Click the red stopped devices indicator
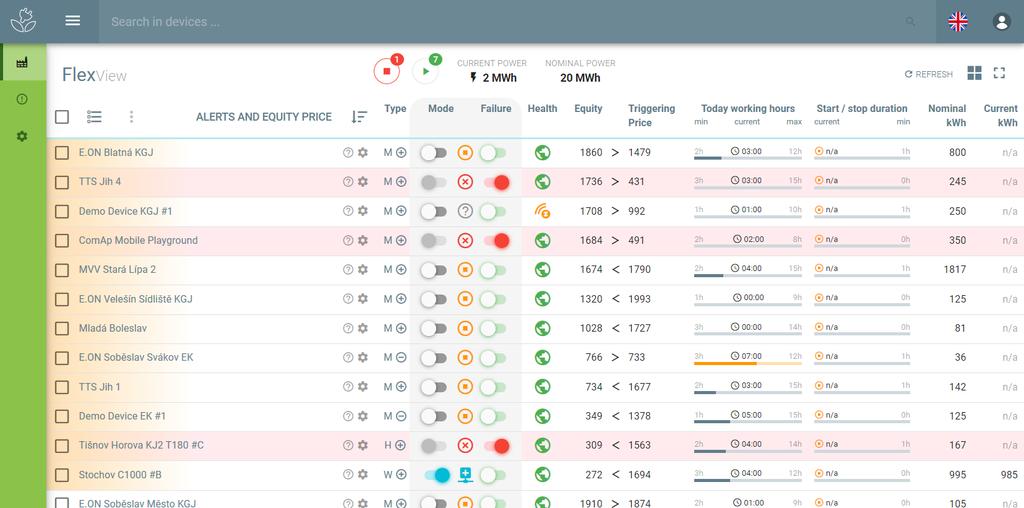 pyautogui.click(x=387, y=71)
